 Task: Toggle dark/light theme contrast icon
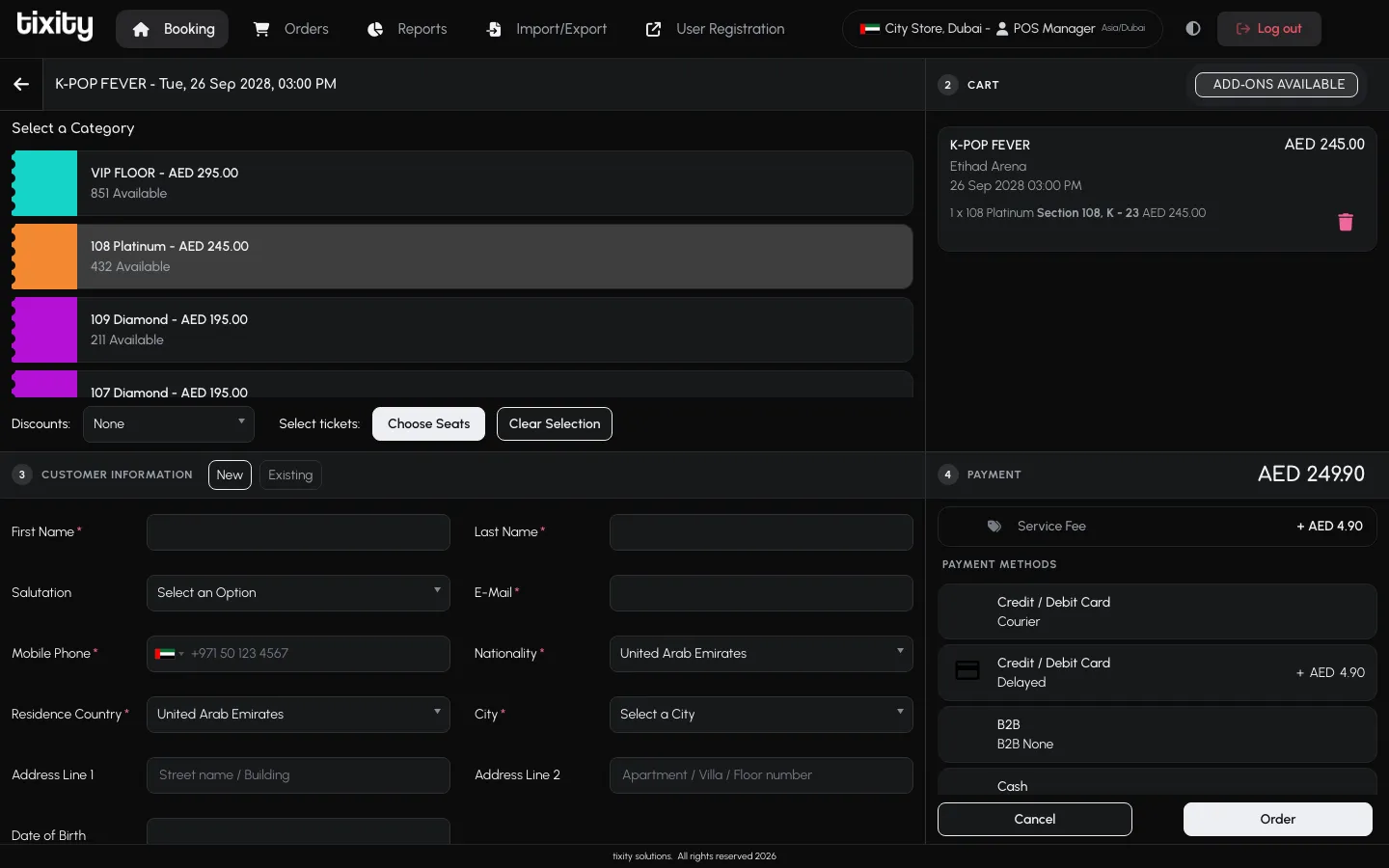(x=1193, y=29)
